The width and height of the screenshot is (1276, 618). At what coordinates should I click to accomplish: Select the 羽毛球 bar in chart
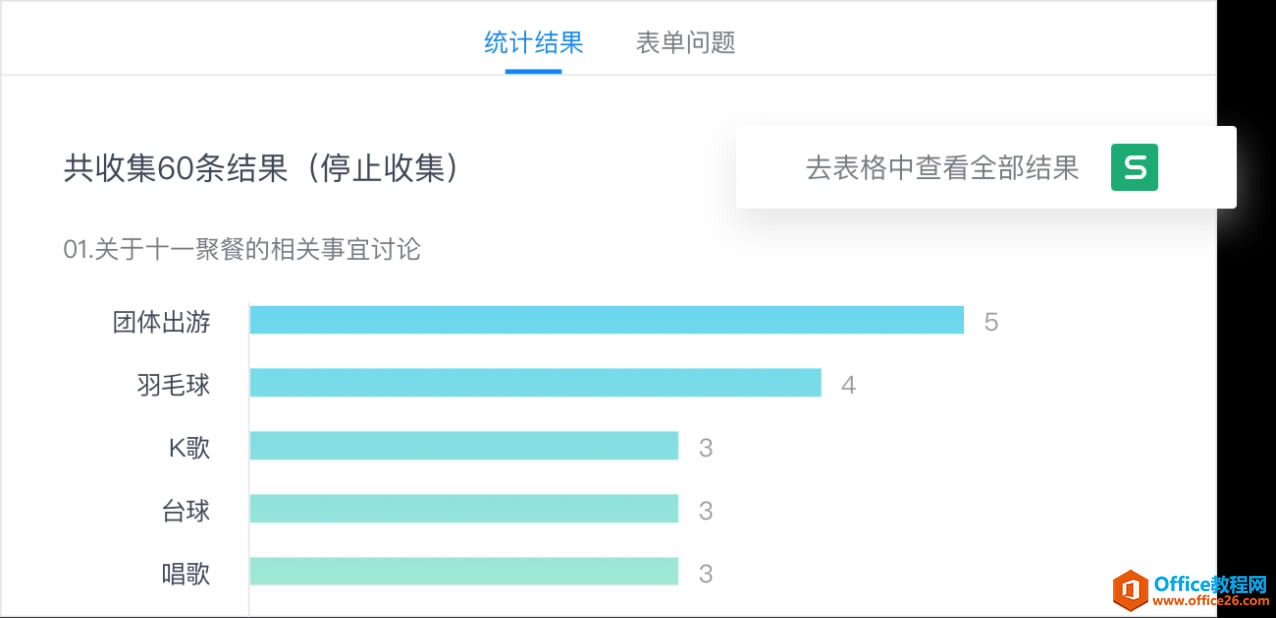point(535,383)
